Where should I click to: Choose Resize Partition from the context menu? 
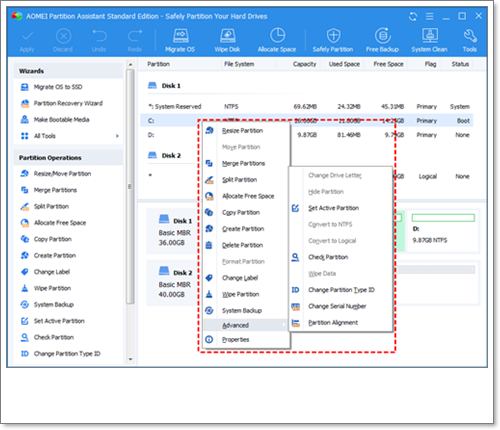click(246, 131)
